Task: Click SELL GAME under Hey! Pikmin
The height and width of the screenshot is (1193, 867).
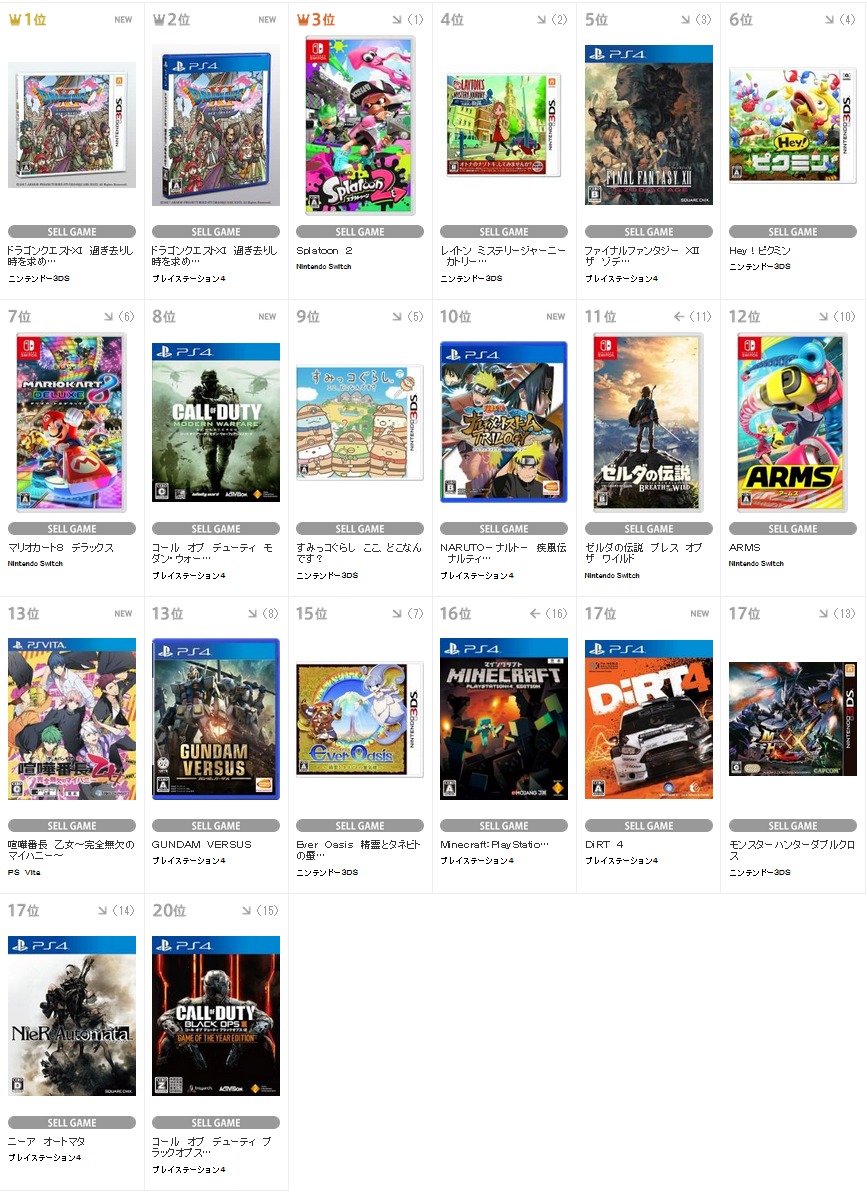Action: [792, 232]
